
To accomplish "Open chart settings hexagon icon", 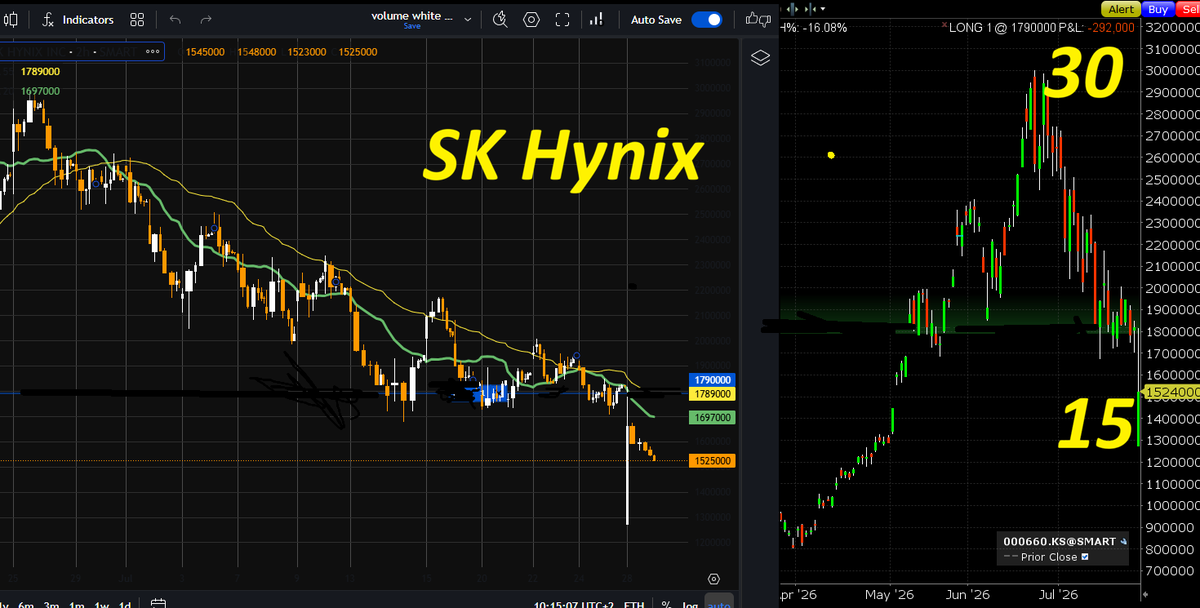I will [531, 19].
